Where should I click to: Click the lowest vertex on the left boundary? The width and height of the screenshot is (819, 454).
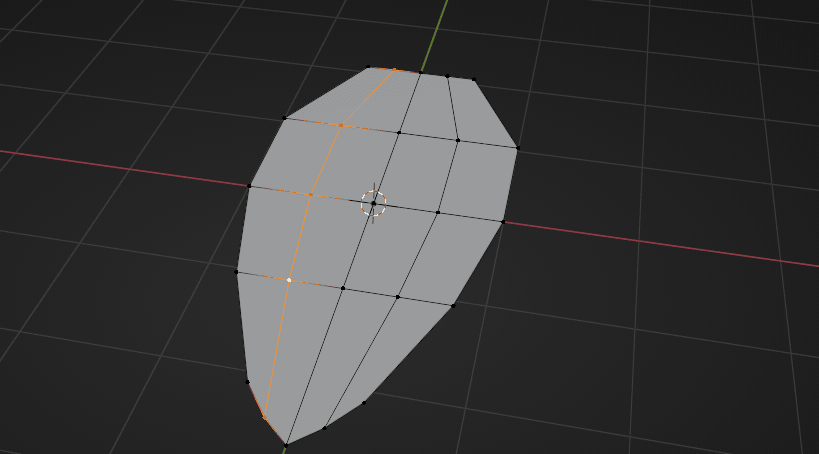point(247,381)
